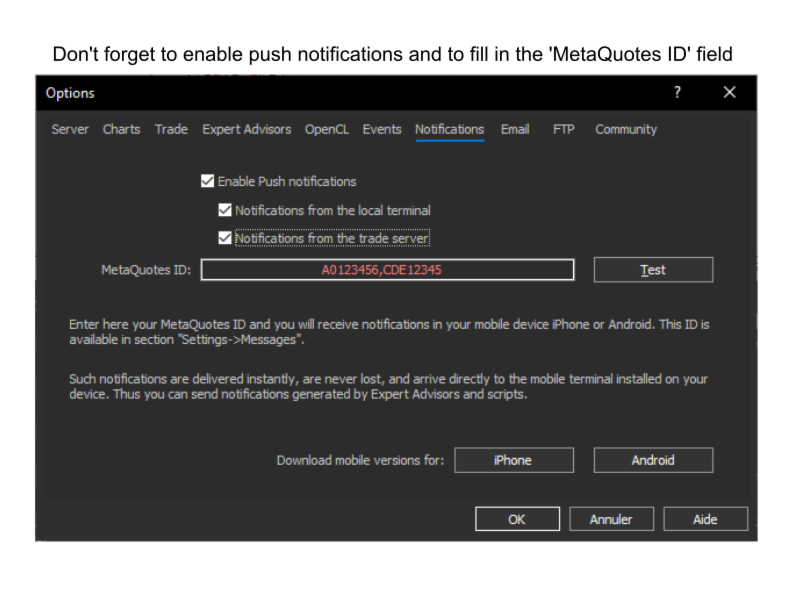Open the Server tab
The width and height of the screenshot is (800, 600).
click(70, 130)
